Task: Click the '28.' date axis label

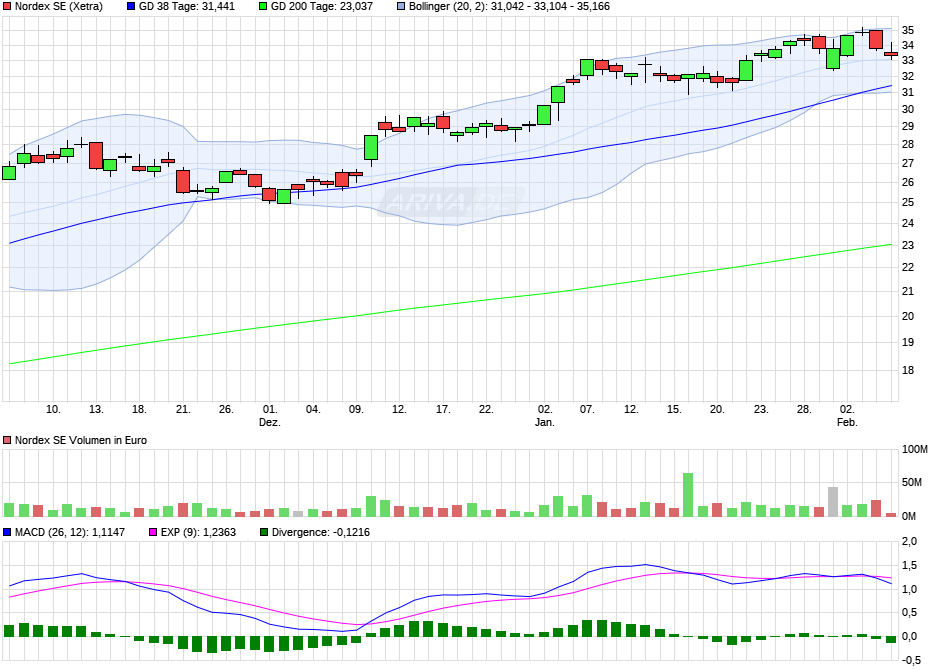Action: [x=804, y=409]
